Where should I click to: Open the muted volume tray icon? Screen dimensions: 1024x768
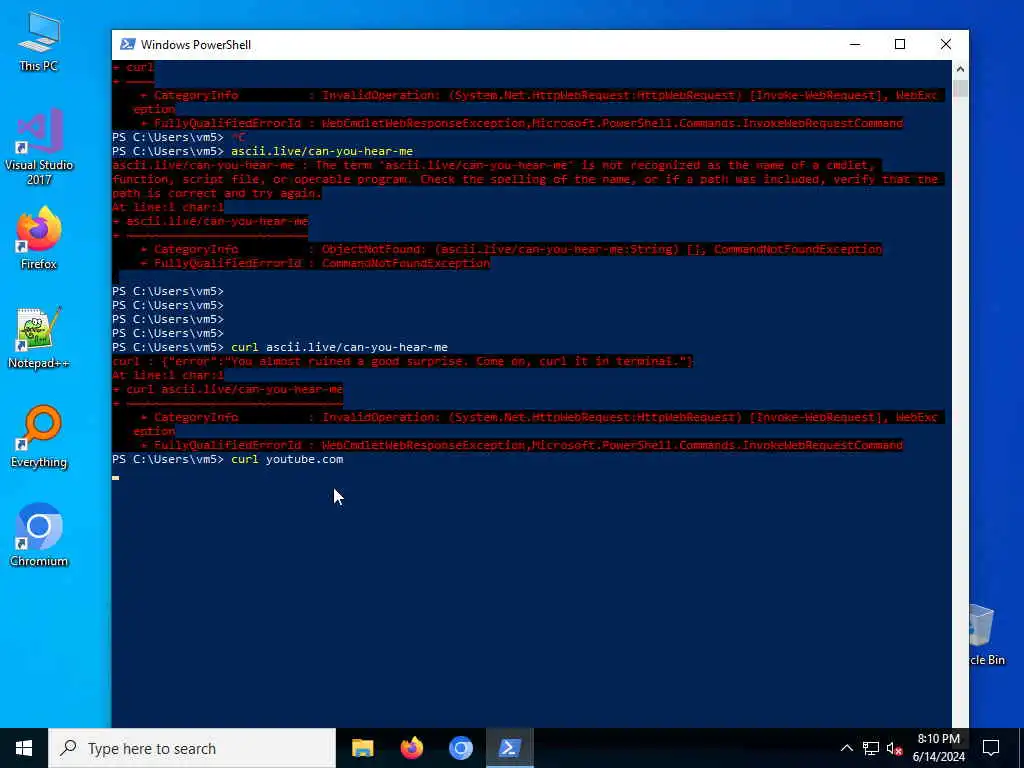[x=894, y=748]
